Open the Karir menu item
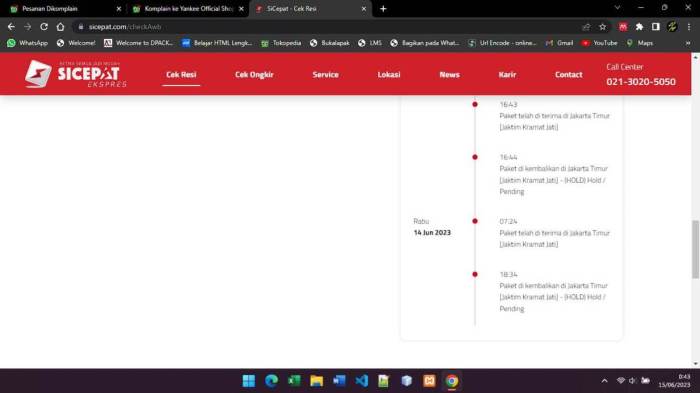Image resolution: width=700 pixels, height=393 pixels. point(507,75)
